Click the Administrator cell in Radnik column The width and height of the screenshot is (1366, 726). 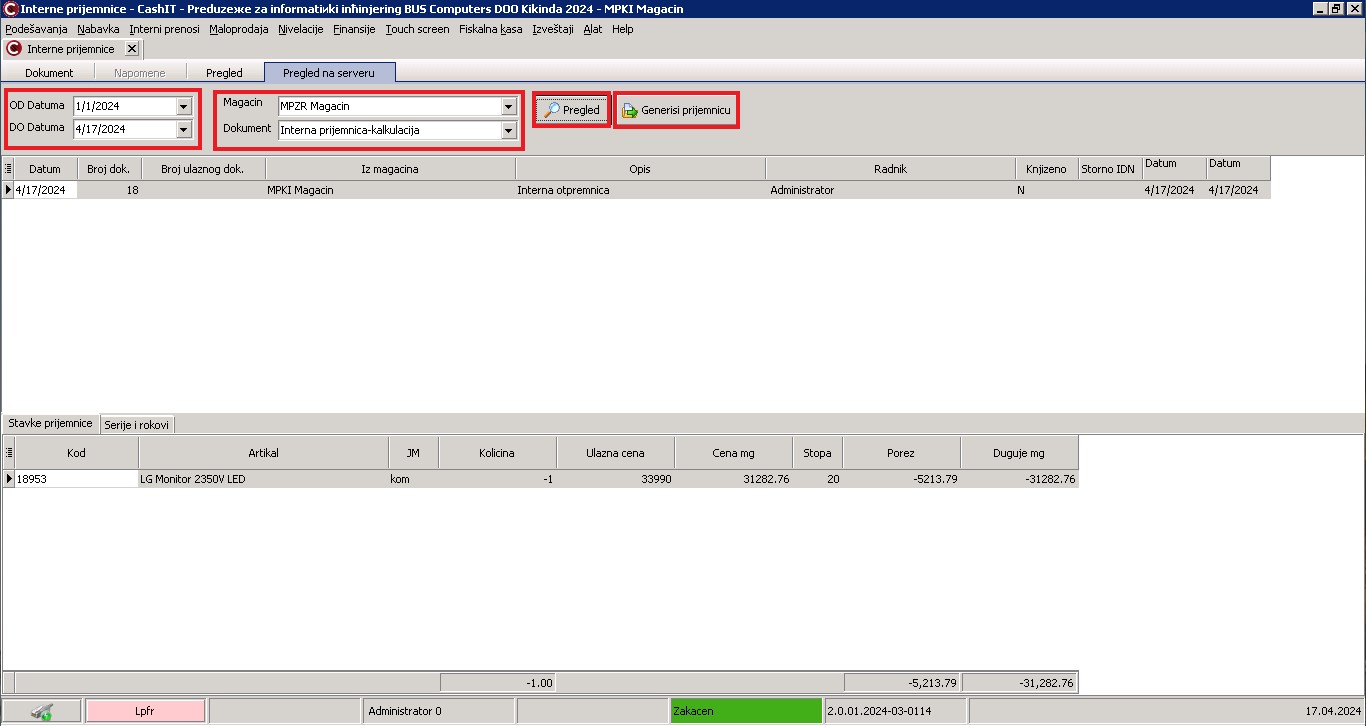(890, 190)
